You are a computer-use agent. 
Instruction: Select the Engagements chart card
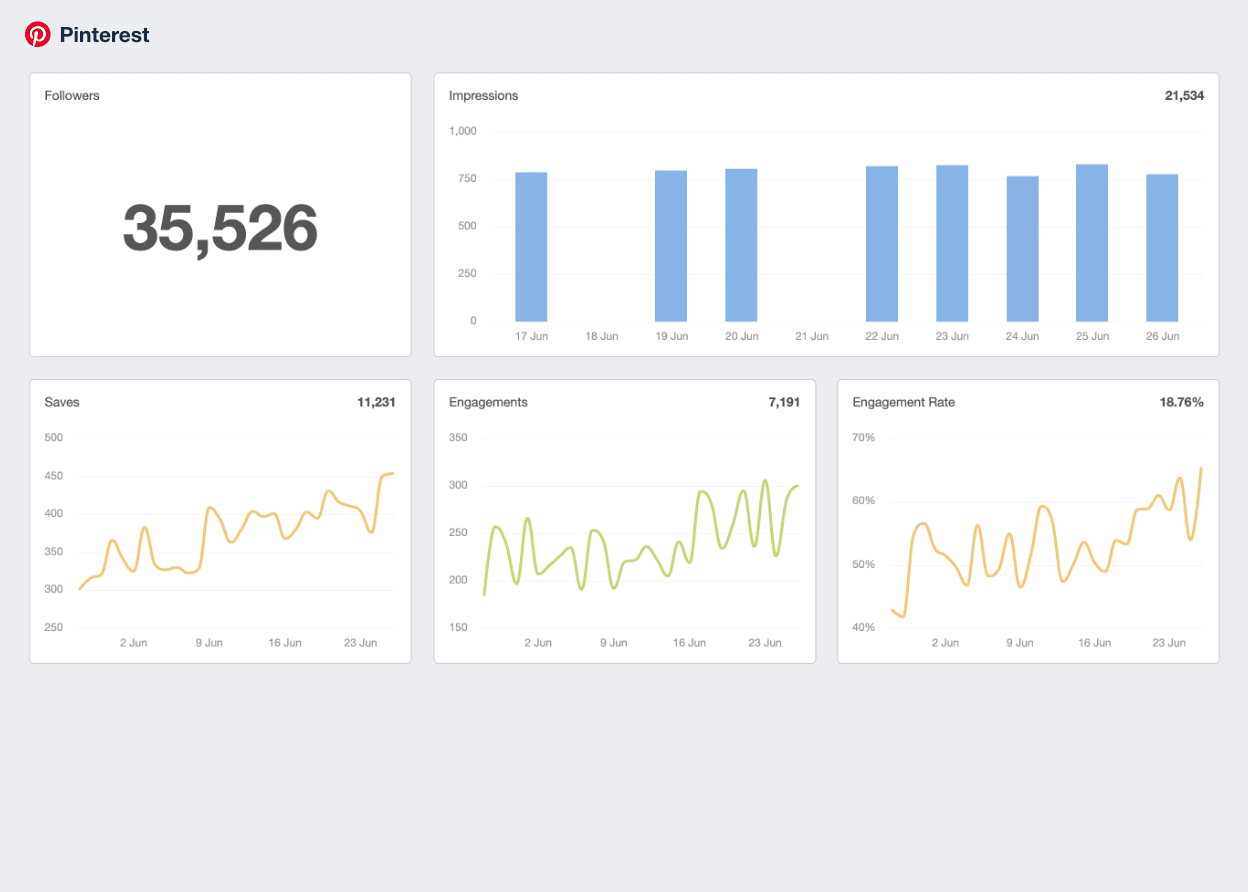624,520
